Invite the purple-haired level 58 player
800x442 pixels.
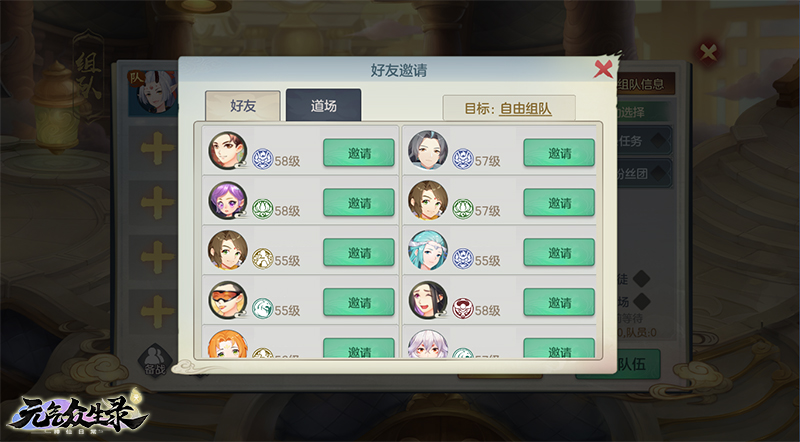point(359,203)
